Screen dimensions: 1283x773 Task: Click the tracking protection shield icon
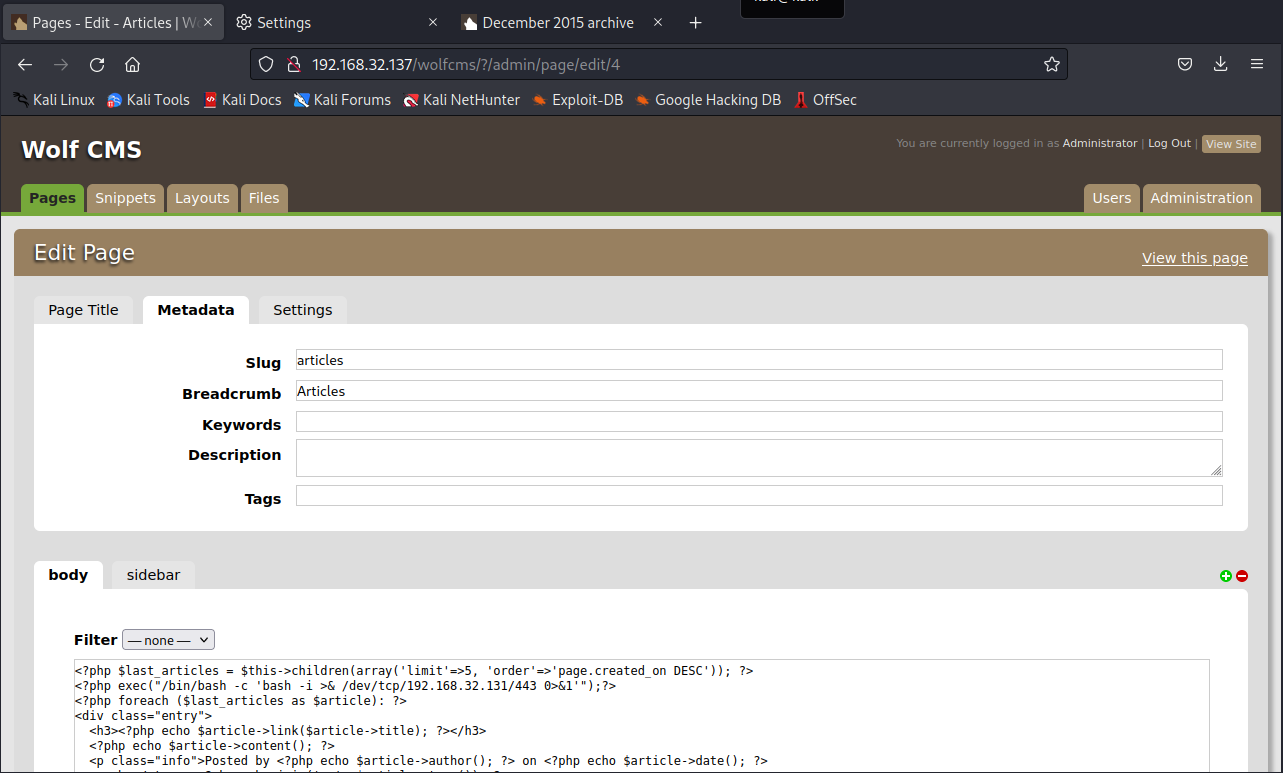click(266, 64)
